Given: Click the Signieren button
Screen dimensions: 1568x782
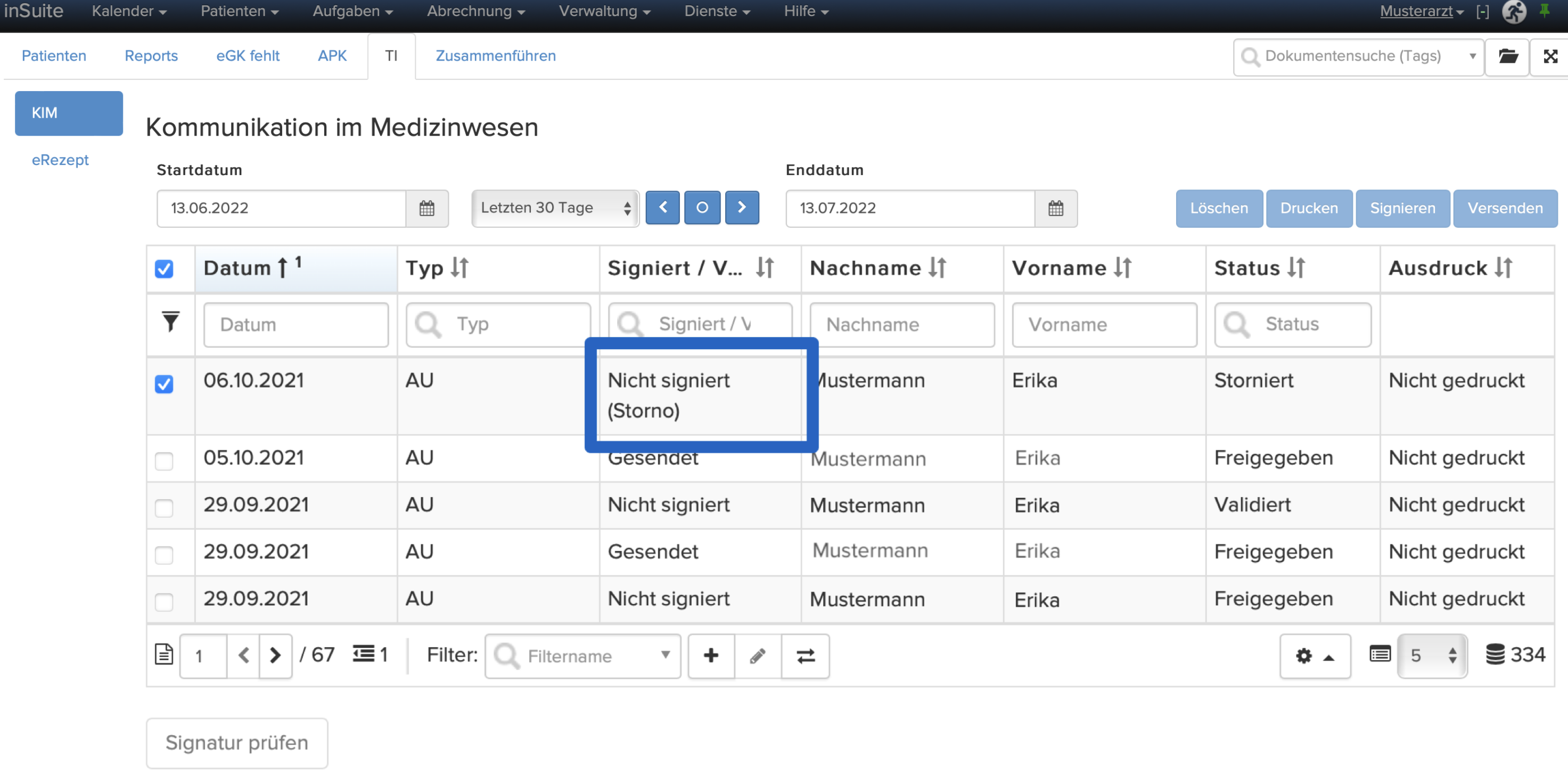Looking at the screenshot, I should pos(1402,208).
